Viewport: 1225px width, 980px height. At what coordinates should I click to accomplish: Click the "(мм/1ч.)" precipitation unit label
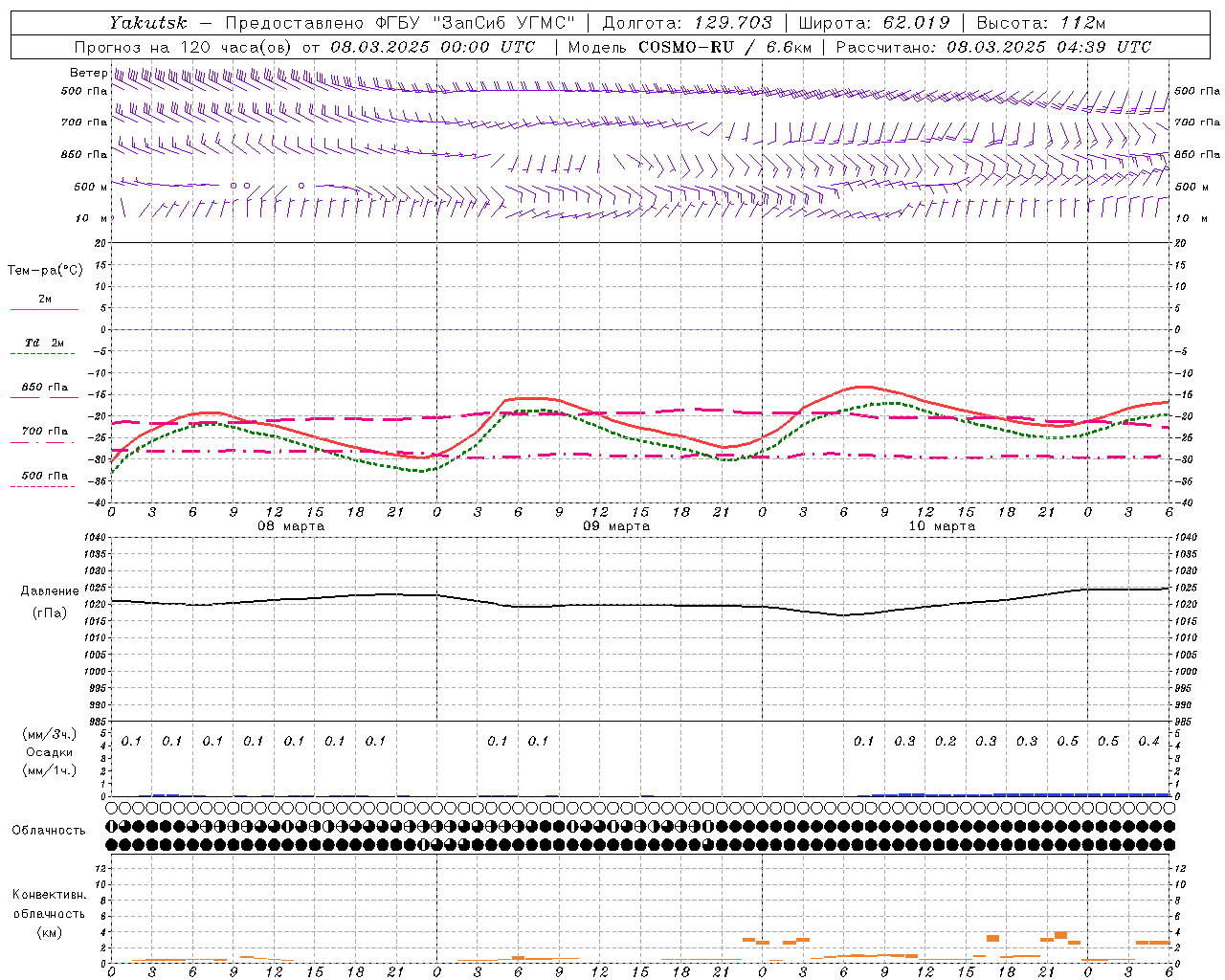[50, 770]
